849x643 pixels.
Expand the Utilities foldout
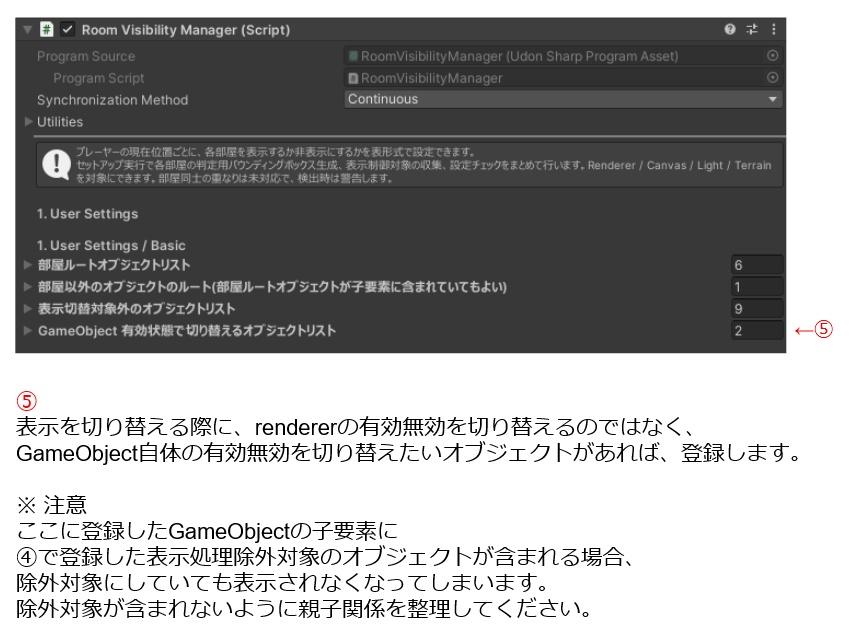pos(26,121)
